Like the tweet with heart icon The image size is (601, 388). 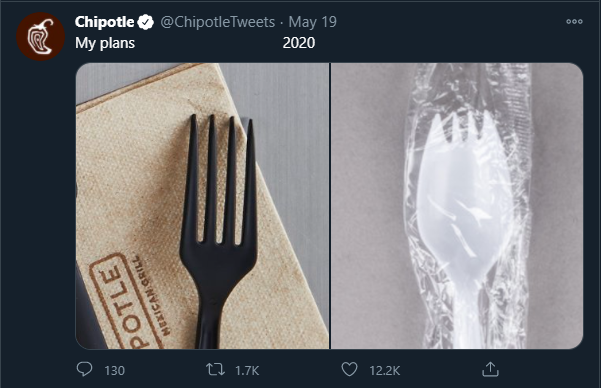349,370
